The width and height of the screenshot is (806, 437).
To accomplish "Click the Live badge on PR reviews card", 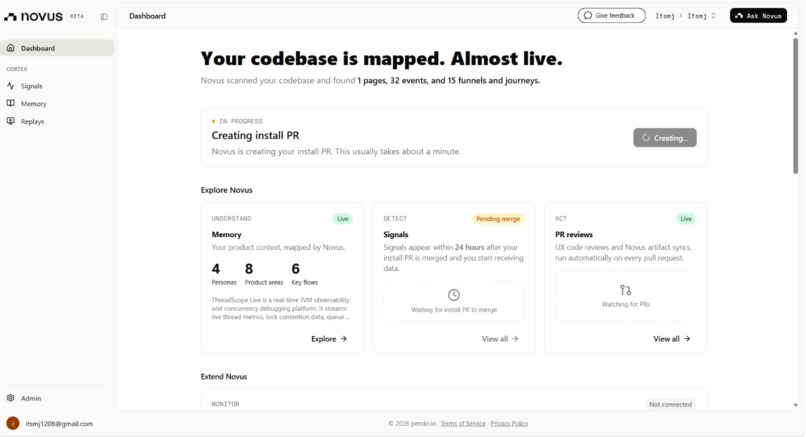I will [686, 218].
